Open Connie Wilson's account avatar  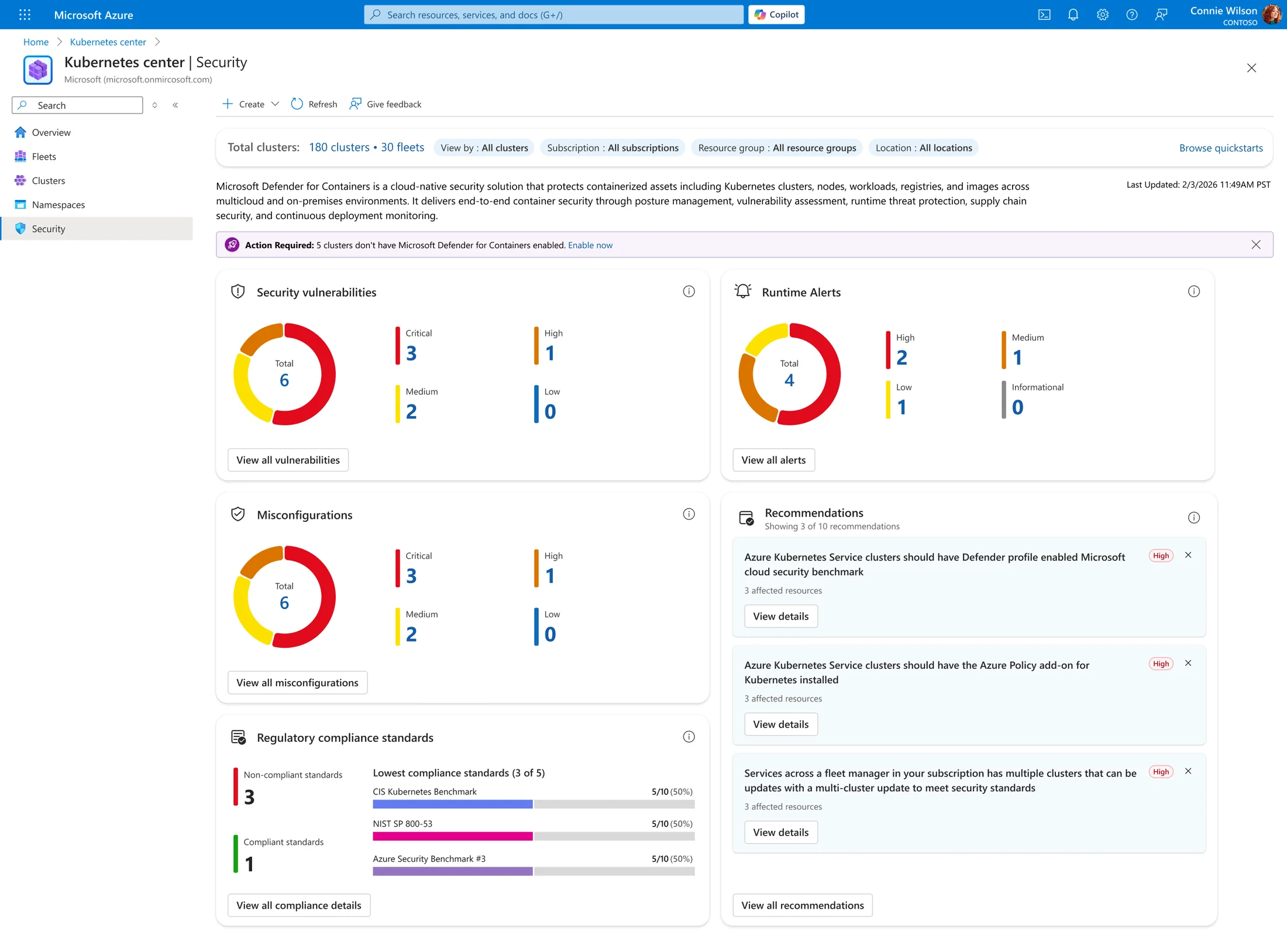[1271, 15]
